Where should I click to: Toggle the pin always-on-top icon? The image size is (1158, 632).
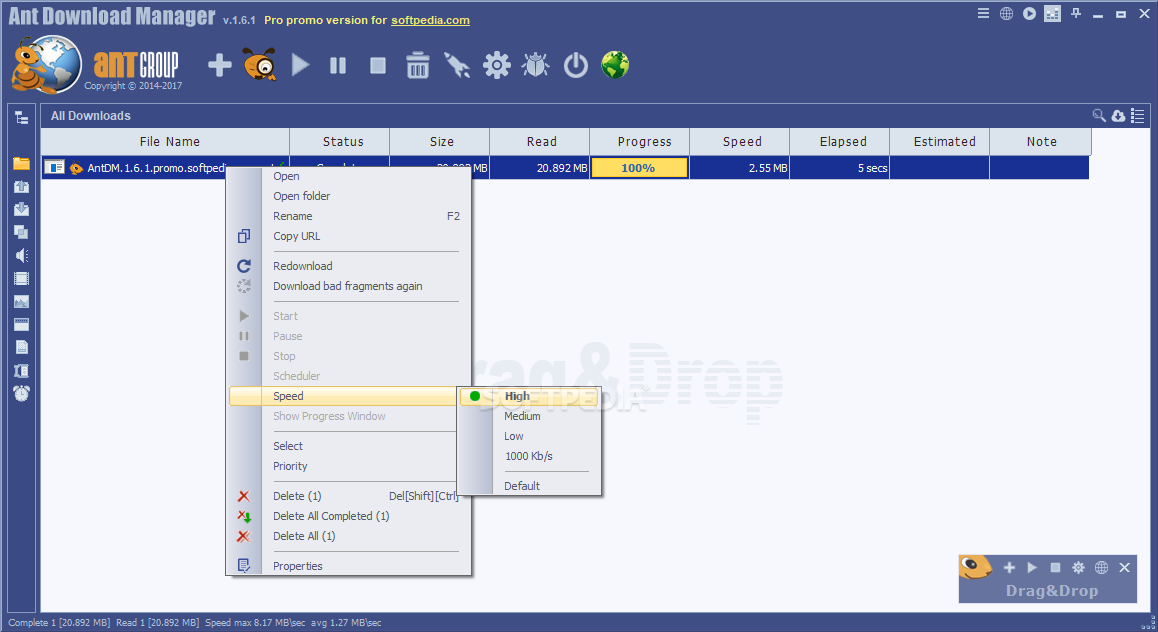tap(1076, 13)
